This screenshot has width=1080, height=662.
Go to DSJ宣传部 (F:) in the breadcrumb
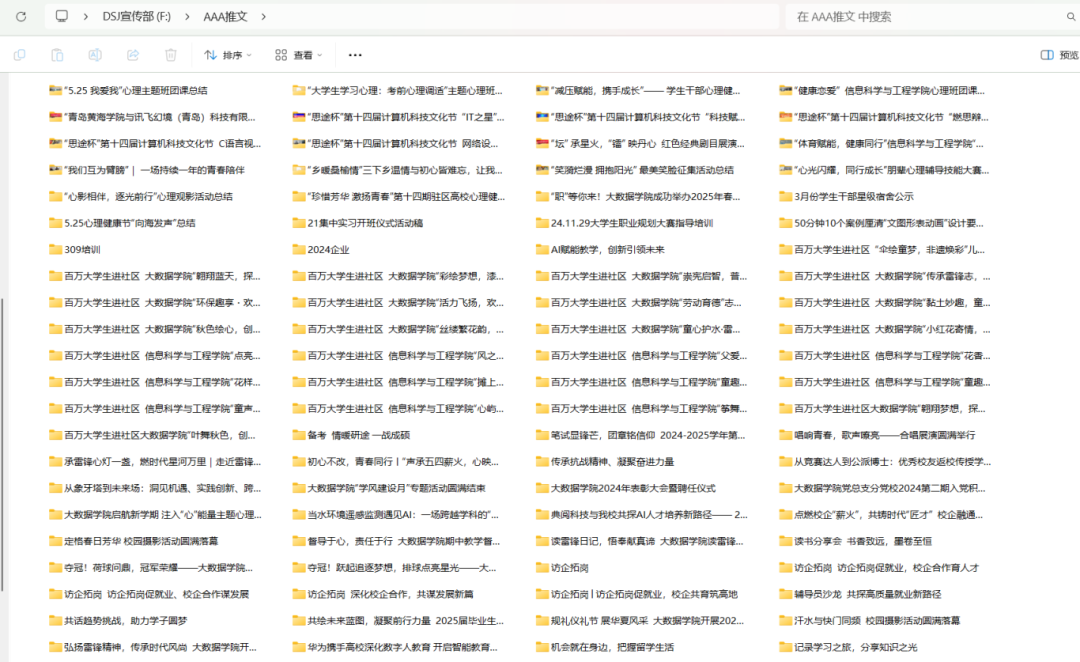139,16
